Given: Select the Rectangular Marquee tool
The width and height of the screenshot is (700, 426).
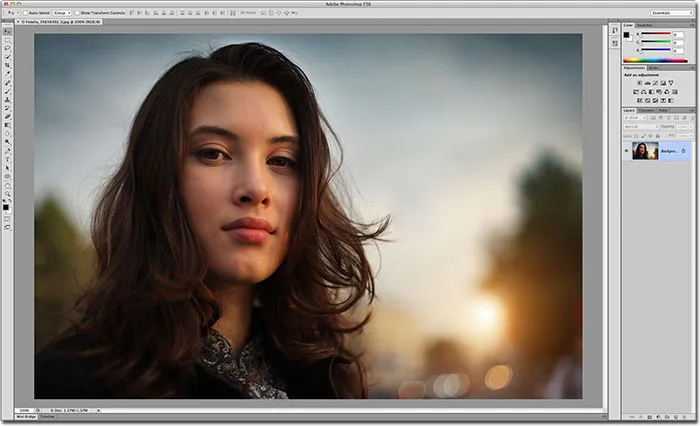Looking at the screenshot, I should coord(8,40).
